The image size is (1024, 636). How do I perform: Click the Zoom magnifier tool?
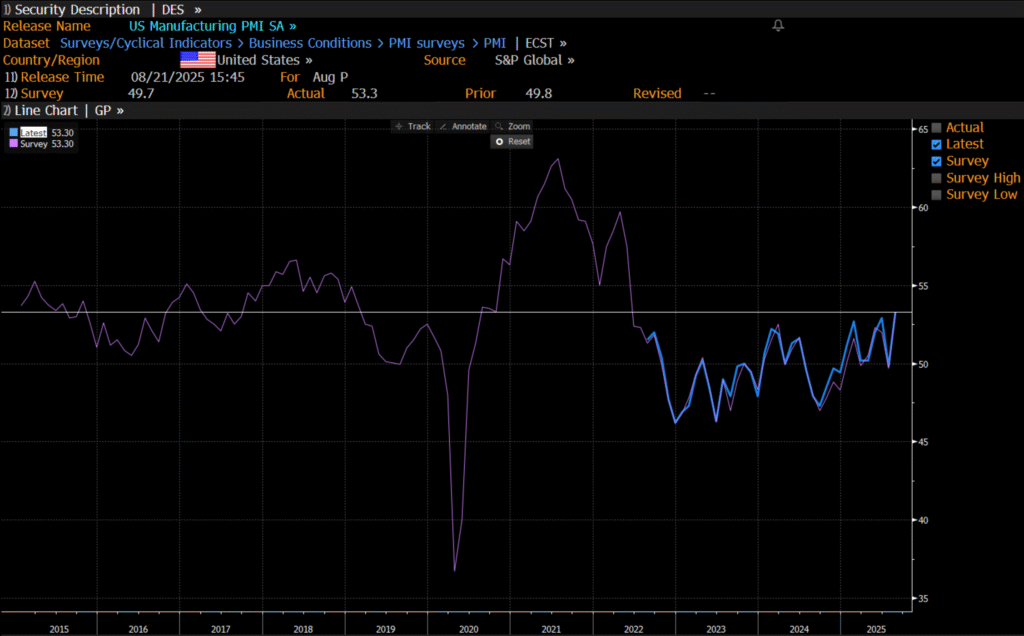pos(513,127)
